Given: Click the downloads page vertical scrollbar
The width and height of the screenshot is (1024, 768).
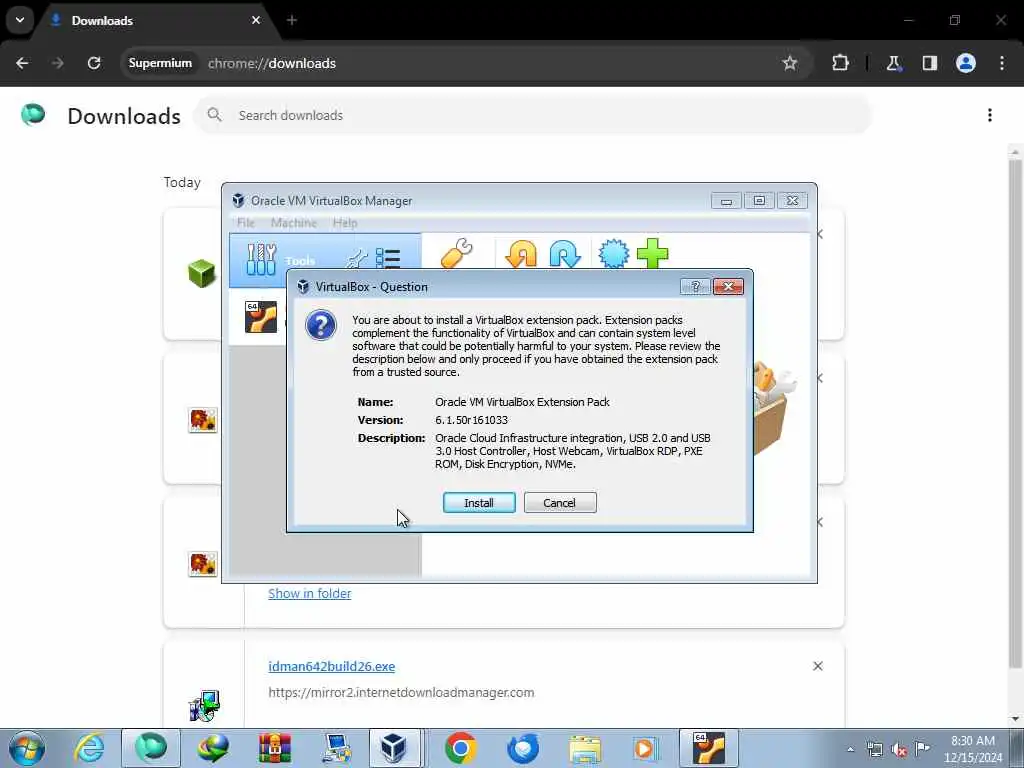Looking at the screenshot, I should 1015,415.
